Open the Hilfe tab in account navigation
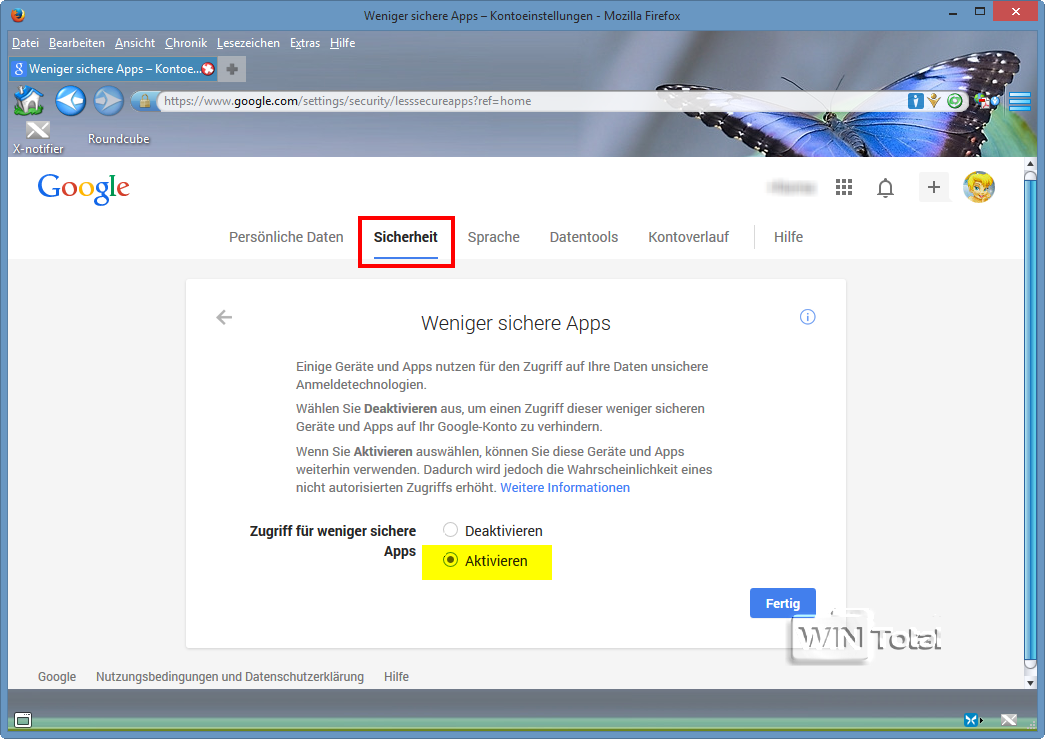 (788, 237)
